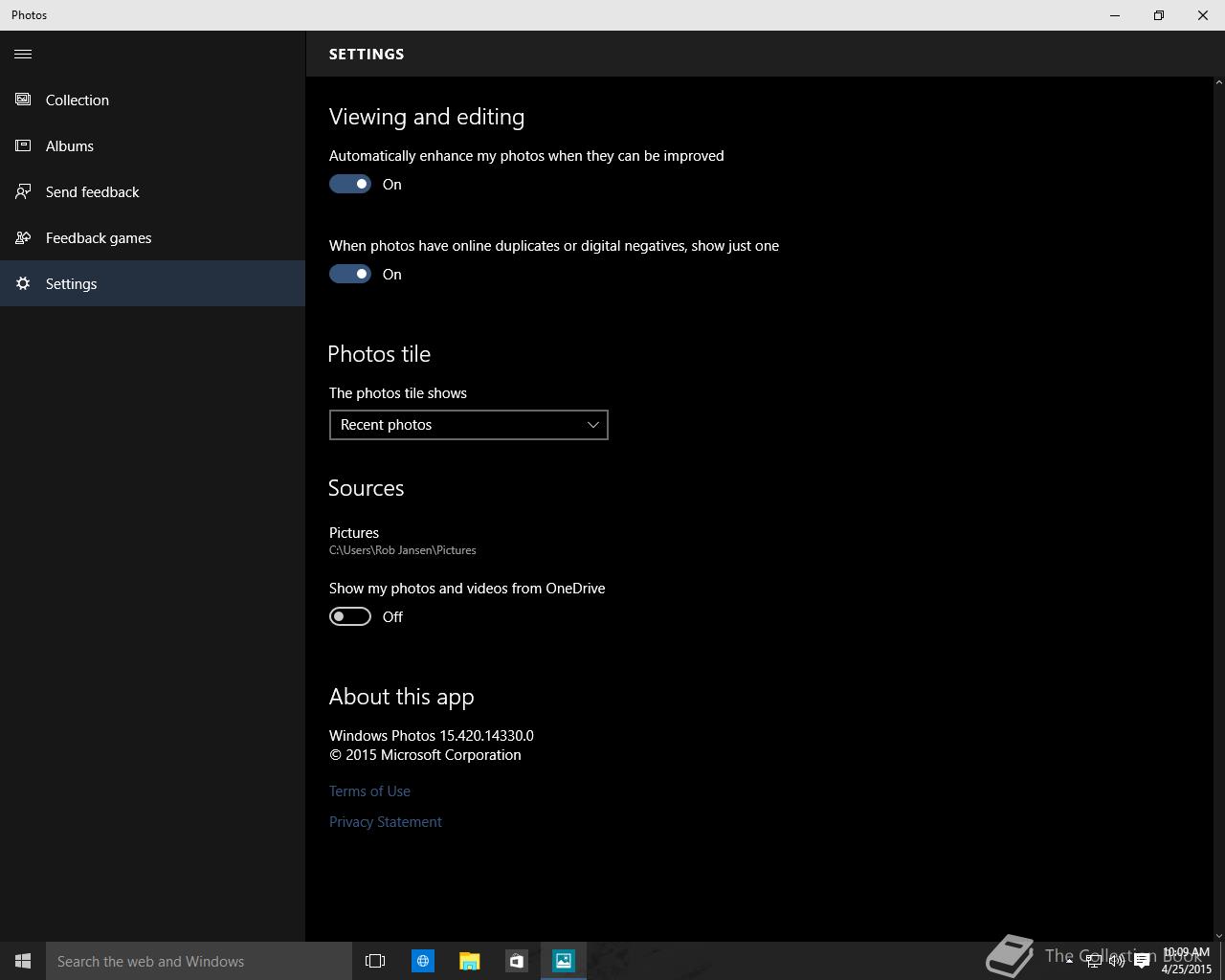Open the Privacy Statement link

pyautogui.click(x=386, y=821)
